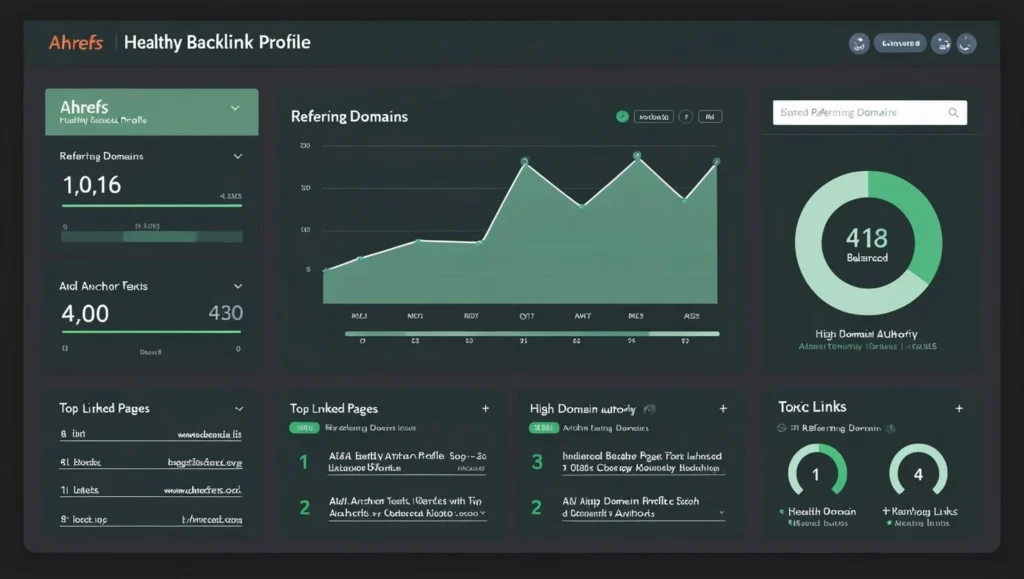Click the timeline range slider below the chart

click(532, 334)
